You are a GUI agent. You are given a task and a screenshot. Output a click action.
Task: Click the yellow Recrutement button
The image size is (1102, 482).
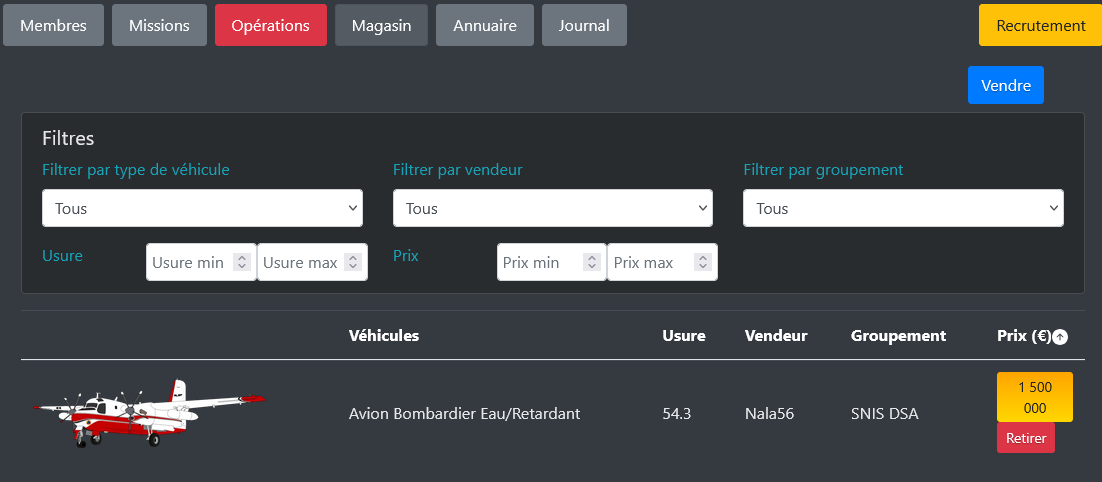[x=1040, y=25]
